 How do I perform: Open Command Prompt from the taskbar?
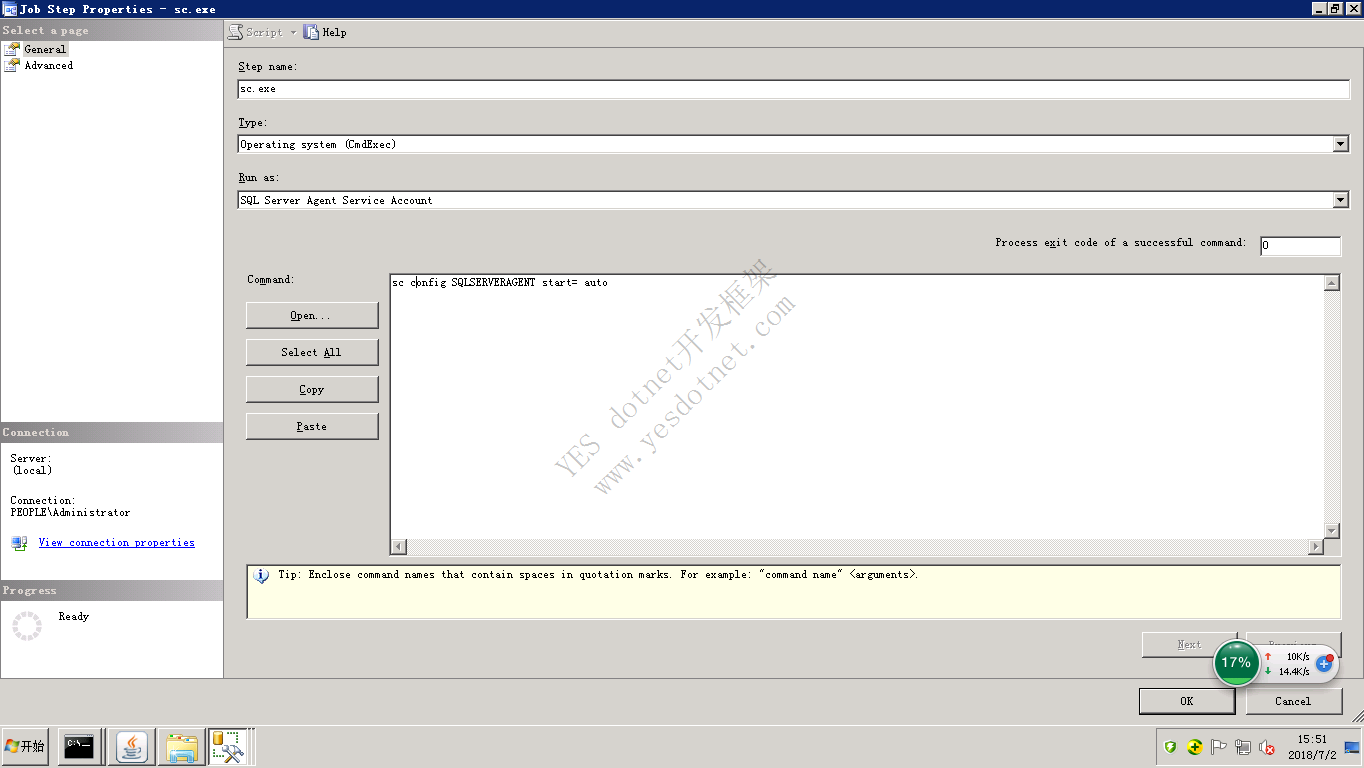[79, 747]
